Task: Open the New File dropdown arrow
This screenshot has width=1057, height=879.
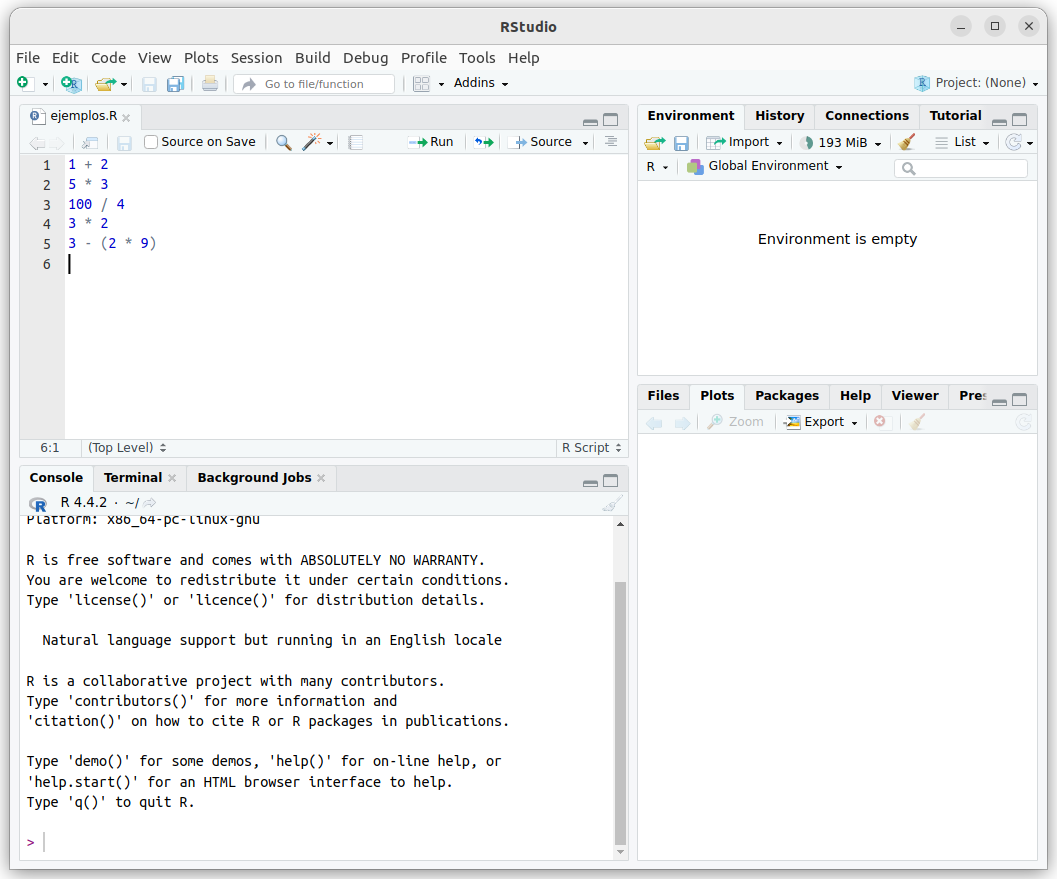Action: [x=45, y=84]
